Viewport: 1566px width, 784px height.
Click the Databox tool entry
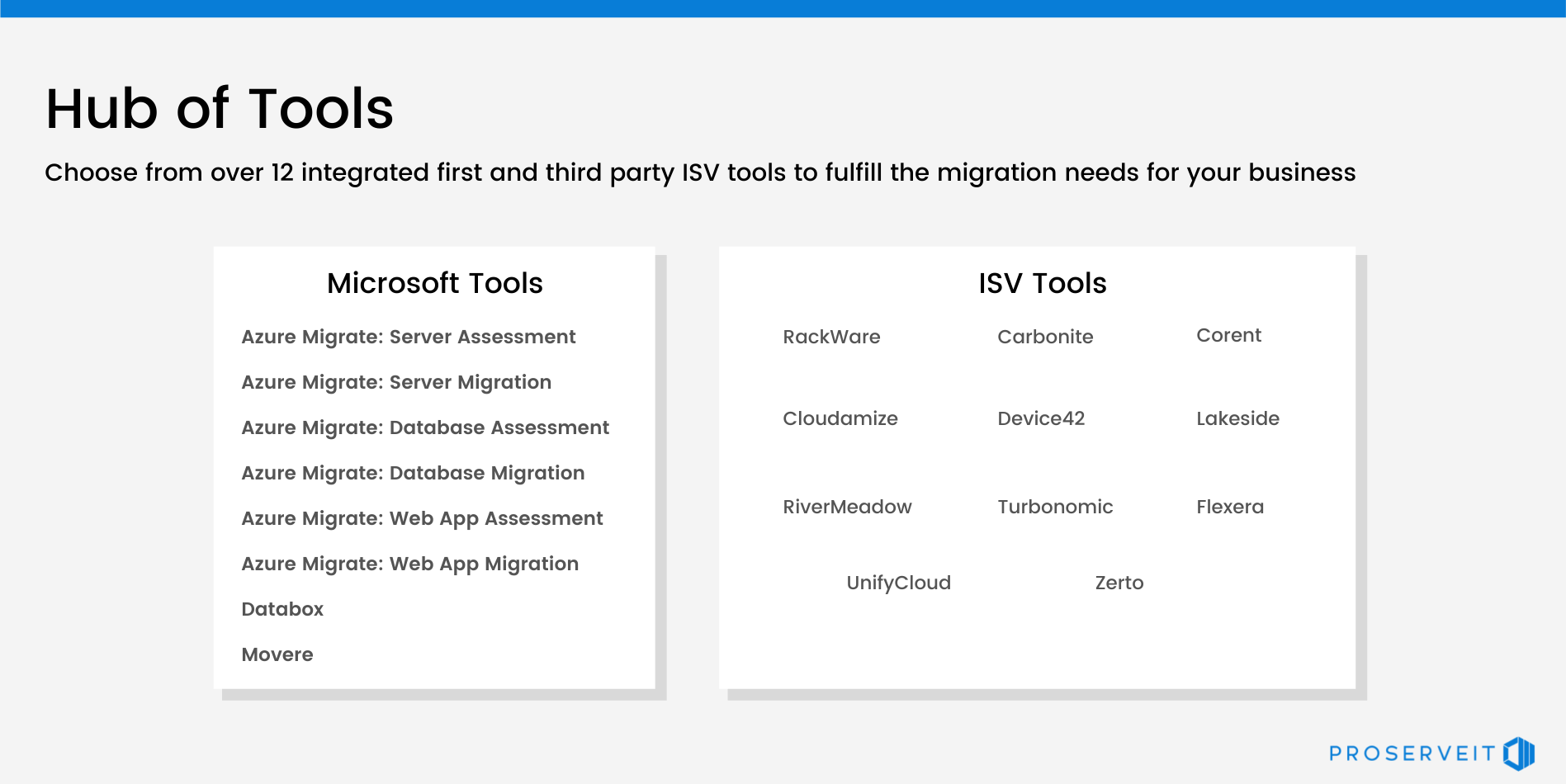282,609
